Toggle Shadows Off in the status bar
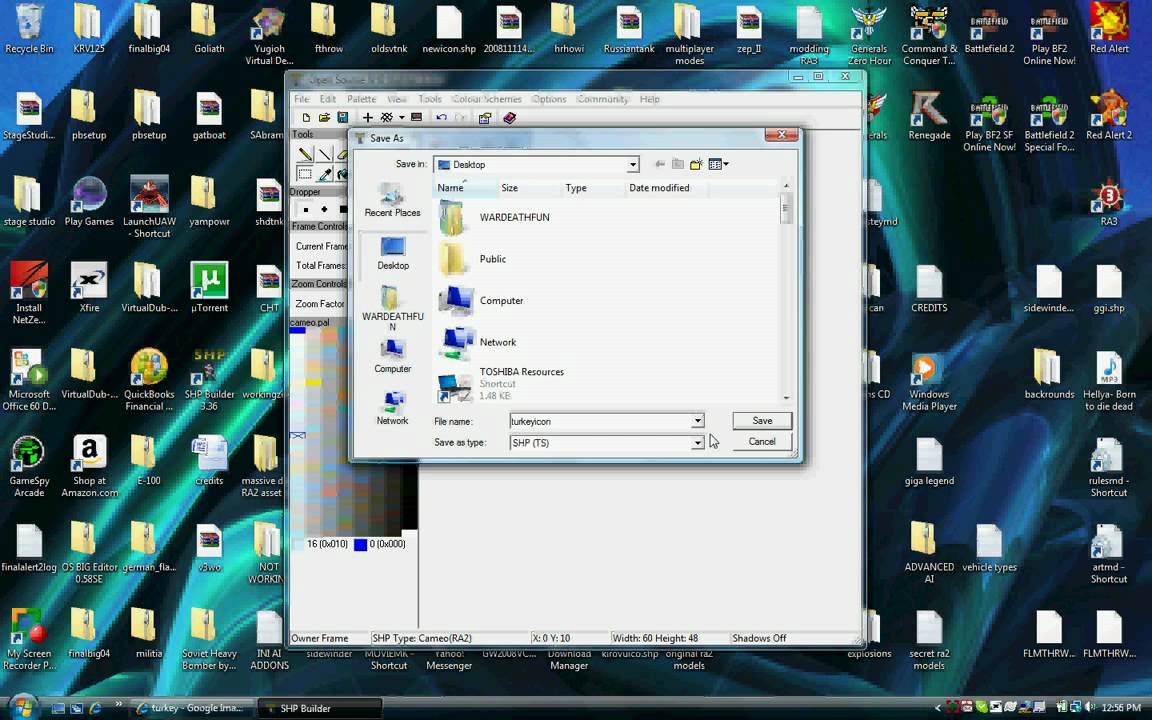Screen dimensions: 1152x720 tap(758, 637)
